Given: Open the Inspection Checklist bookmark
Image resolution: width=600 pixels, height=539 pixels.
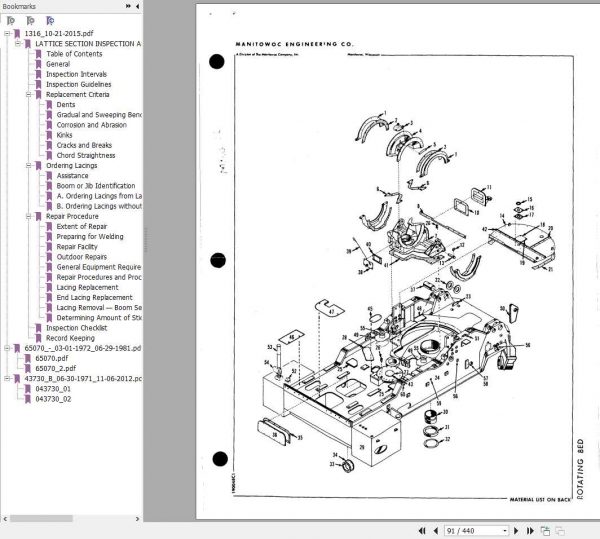Looking at the screenshot, I should tap(77, 328).
